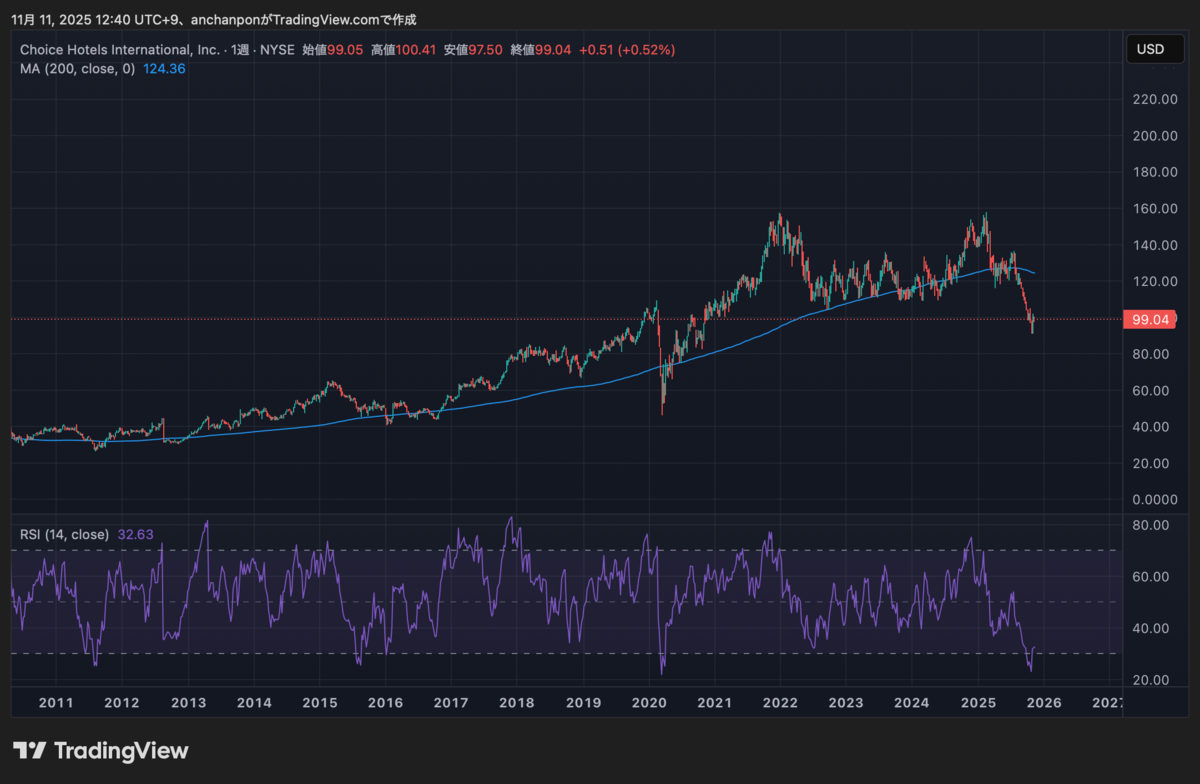Click the 80.00 label on the RSI axis

point(1152,524)
